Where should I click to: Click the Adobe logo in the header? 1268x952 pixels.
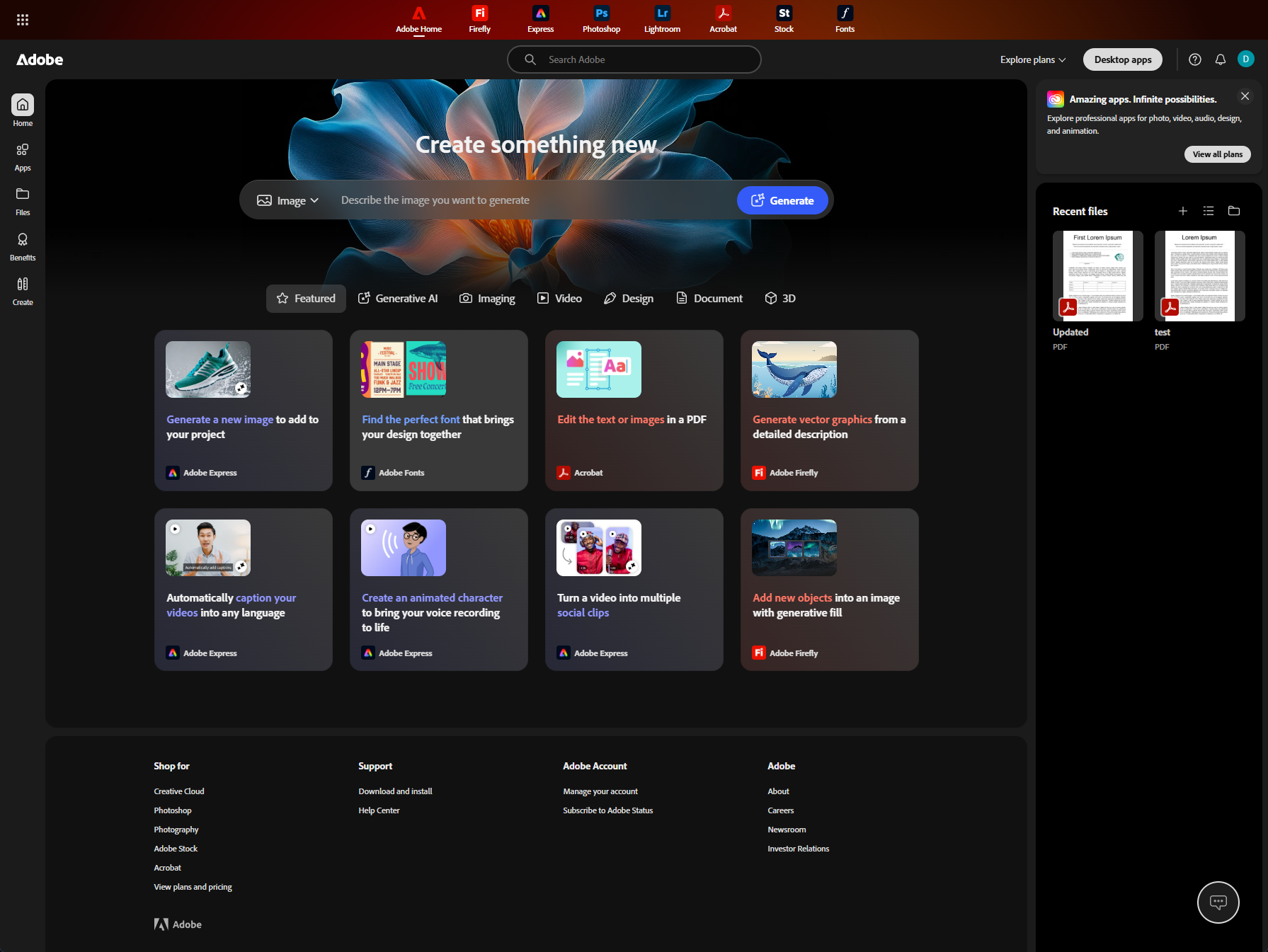pos(40,59)
